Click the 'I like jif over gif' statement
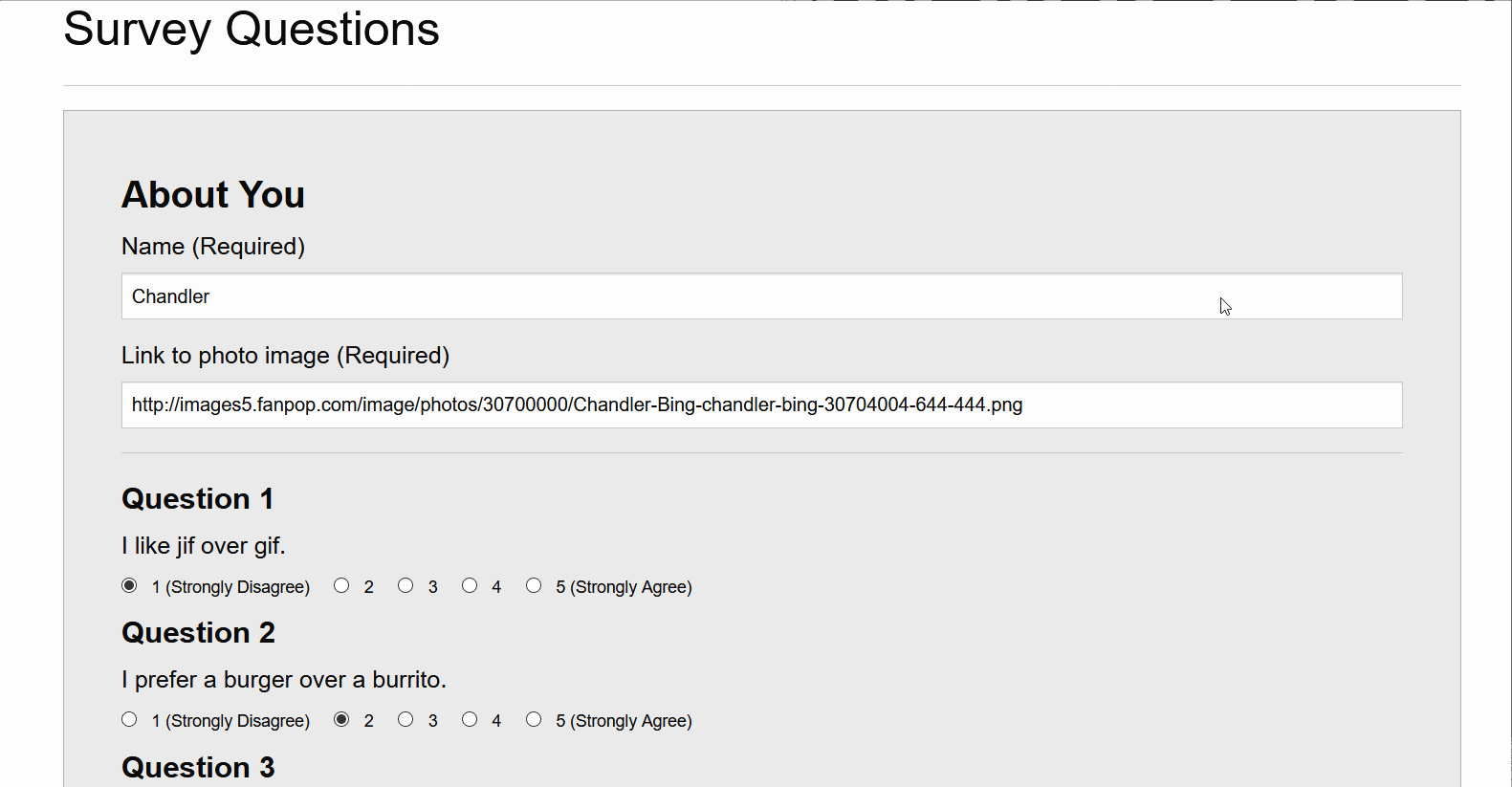The height and width of the screenshot is (787, 1512). coord(203,545)
